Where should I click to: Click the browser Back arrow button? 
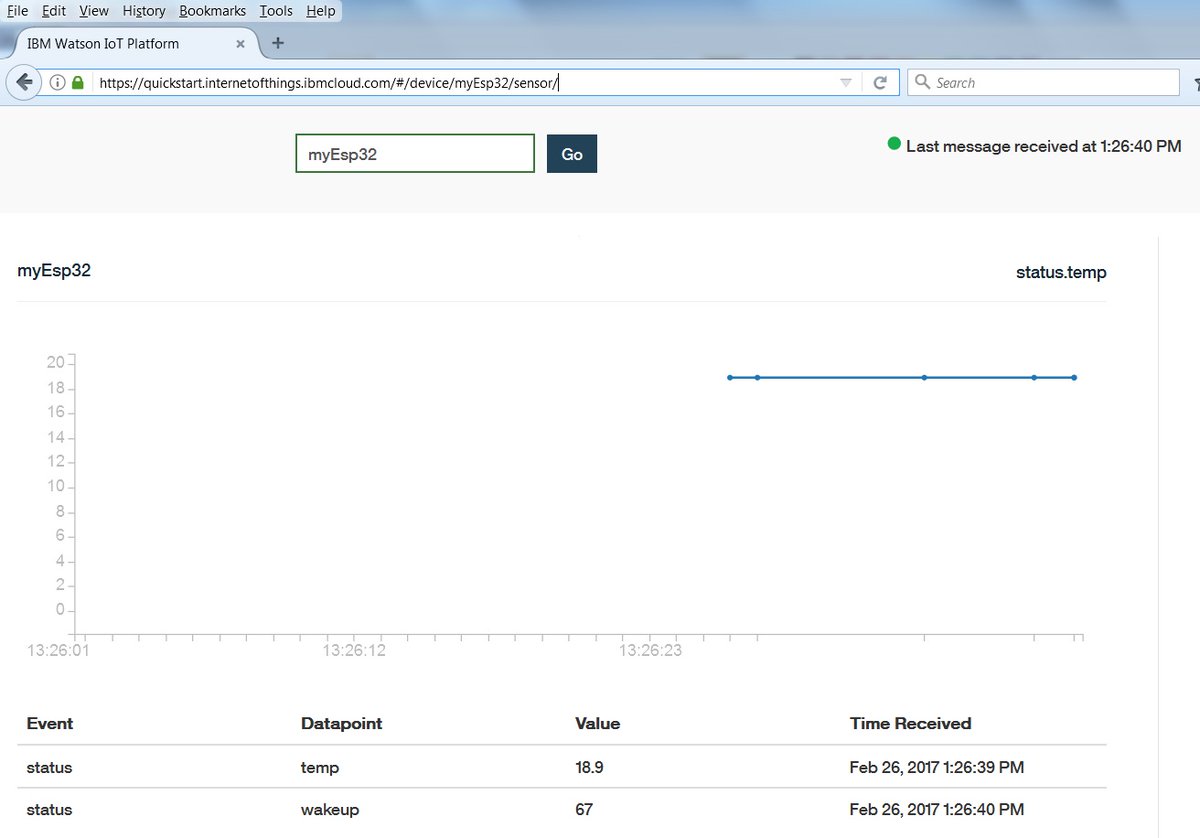click(x=25, y=83)
